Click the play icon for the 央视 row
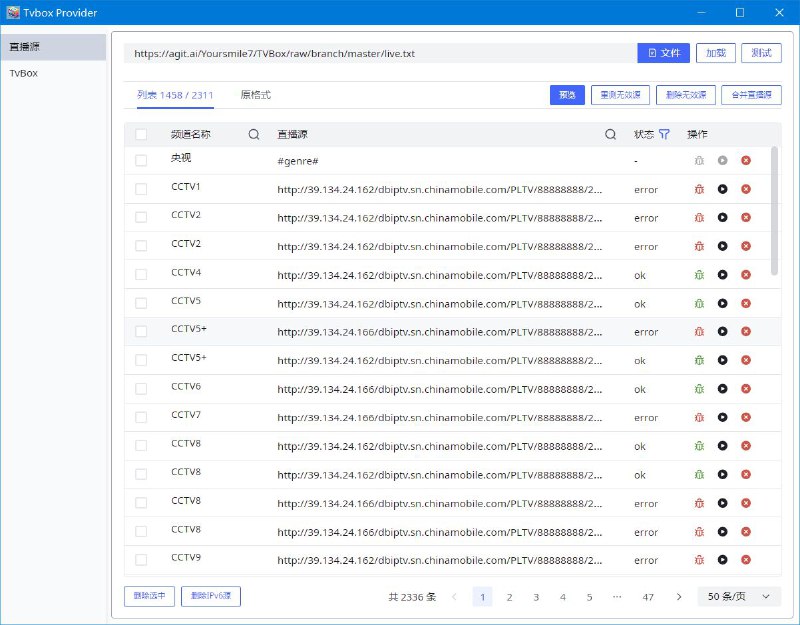Viewport: 800px width, 625px height. click(x=723, y=159)
